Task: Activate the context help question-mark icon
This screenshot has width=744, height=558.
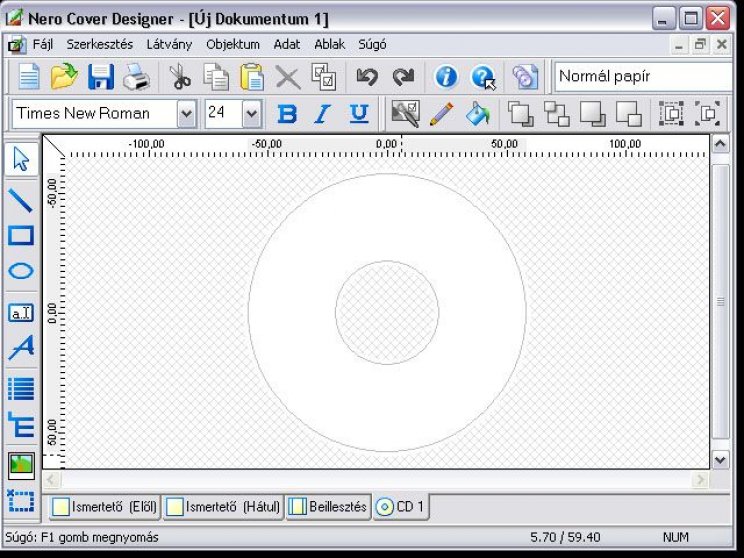Action: coord(483,77)
